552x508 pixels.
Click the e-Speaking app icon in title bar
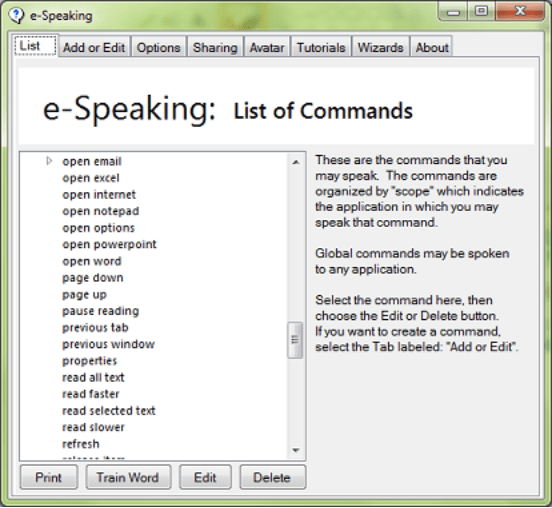[16, 15]
